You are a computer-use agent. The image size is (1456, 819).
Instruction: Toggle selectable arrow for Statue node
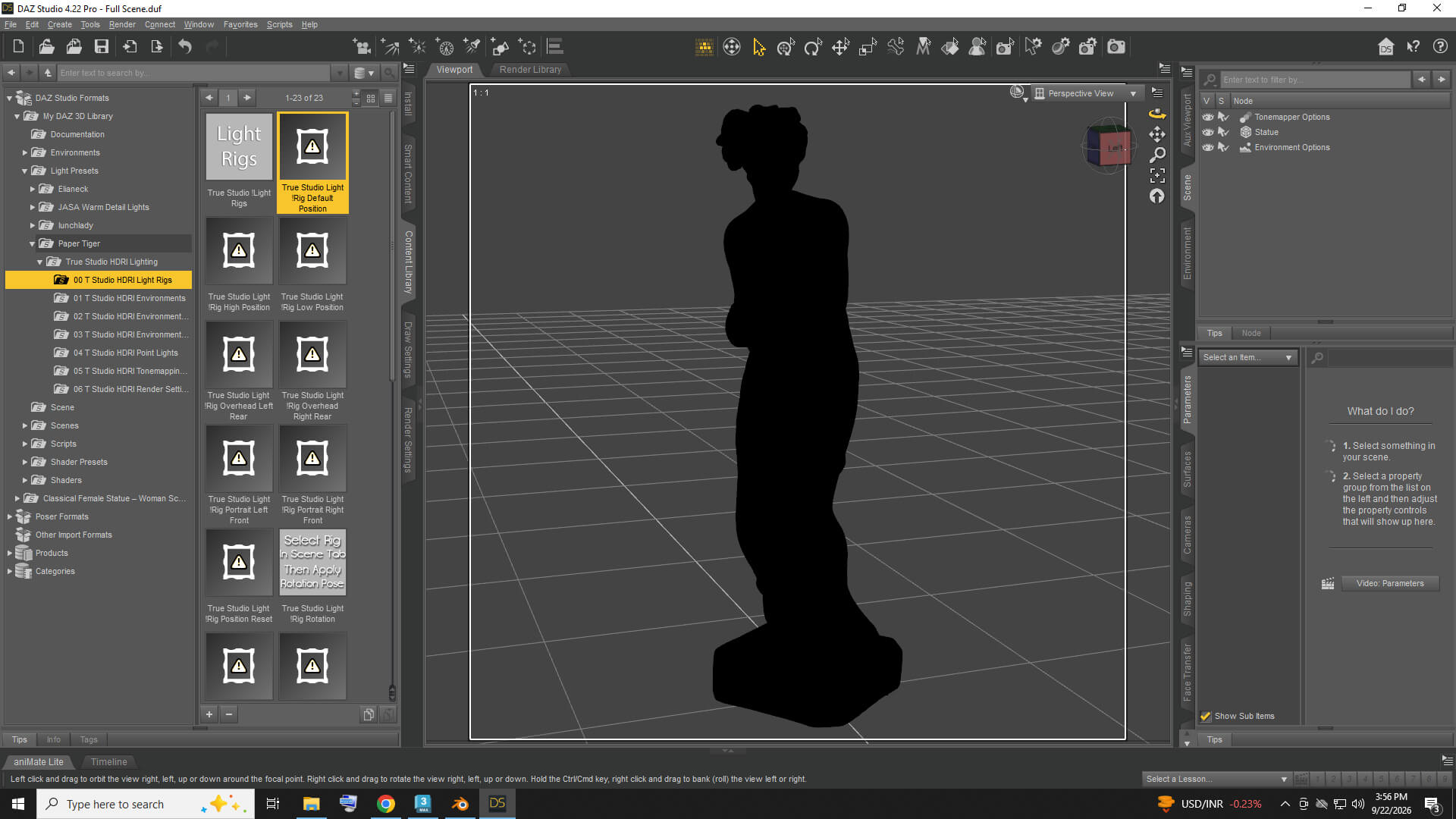(x=1223, y=132)
